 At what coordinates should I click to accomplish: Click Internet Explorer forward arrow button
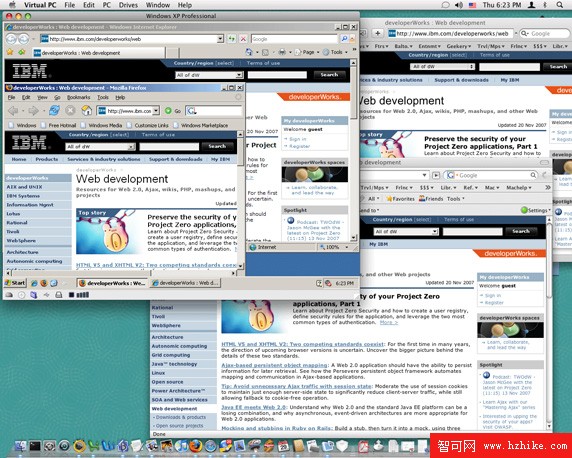coord(24,39)
